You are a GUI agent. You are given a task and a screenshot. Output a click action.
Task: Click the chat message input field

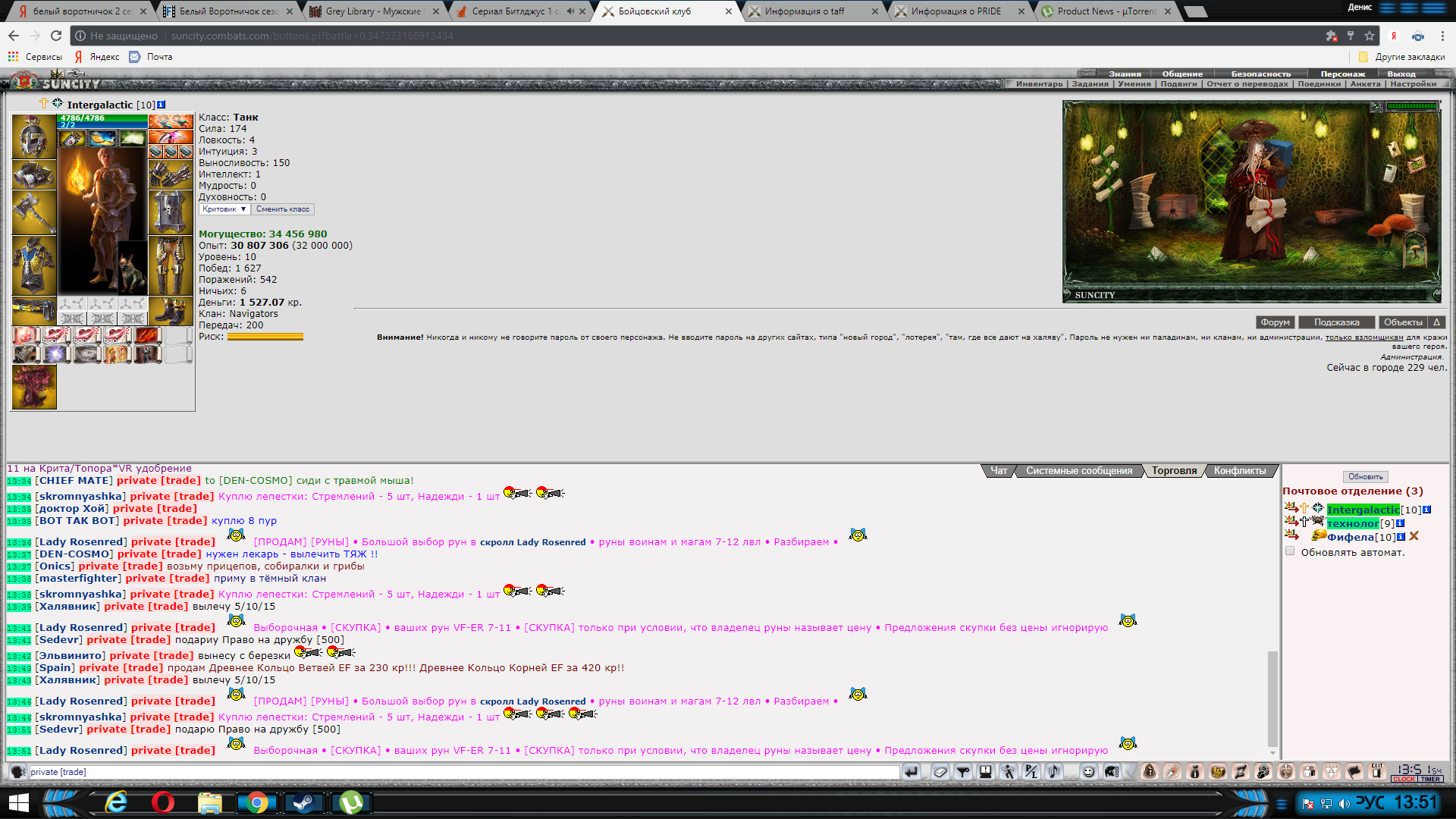[x=463, y=772]
